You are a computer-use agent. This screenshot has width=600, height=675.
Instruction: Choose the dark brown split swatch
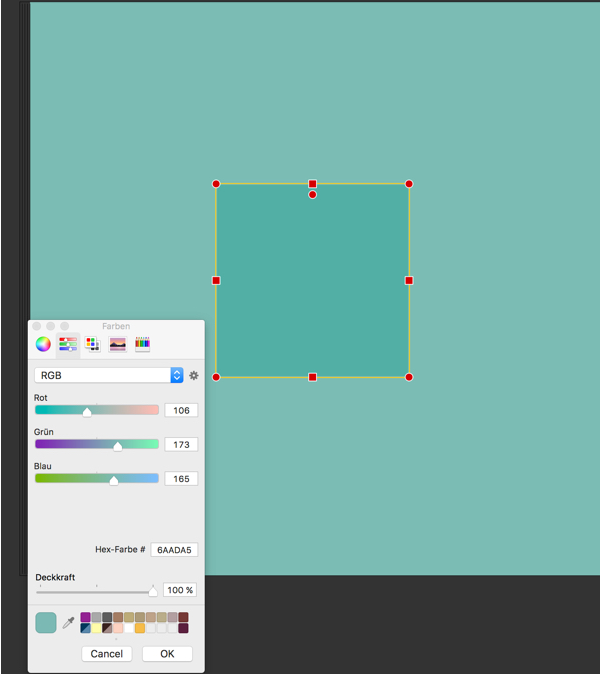(107, 628)
